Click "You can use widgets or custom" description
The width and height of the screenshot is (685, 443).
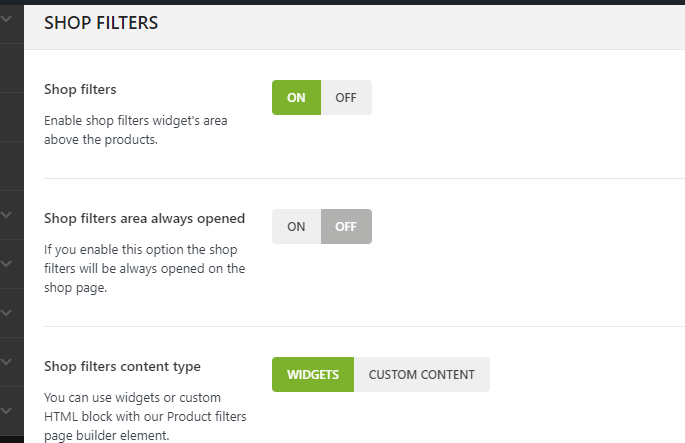pyautogui.click(x=132, y=398)
